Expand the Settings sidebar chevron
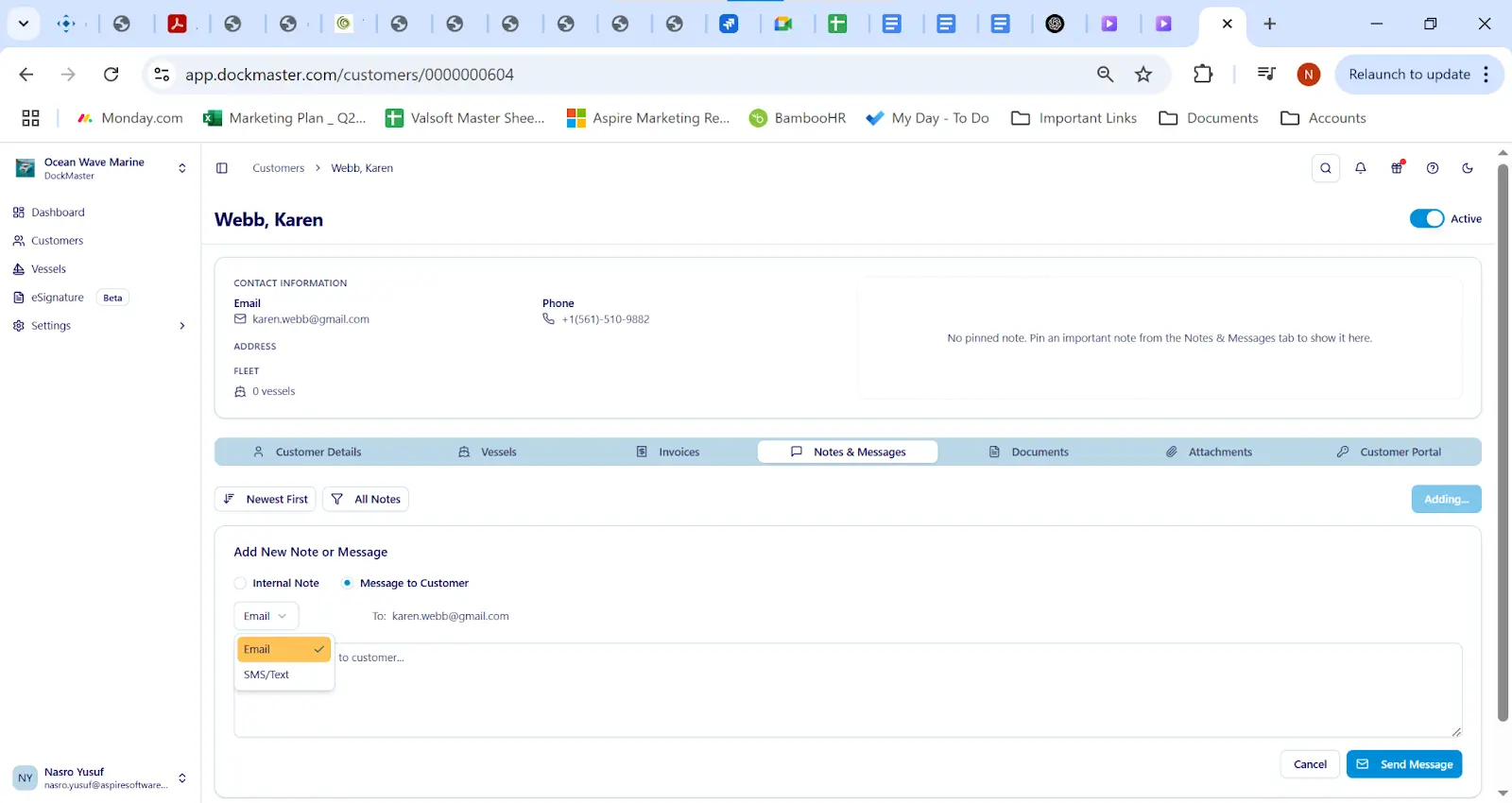The height and width of the screenshot is (803, 1512). 182,326
